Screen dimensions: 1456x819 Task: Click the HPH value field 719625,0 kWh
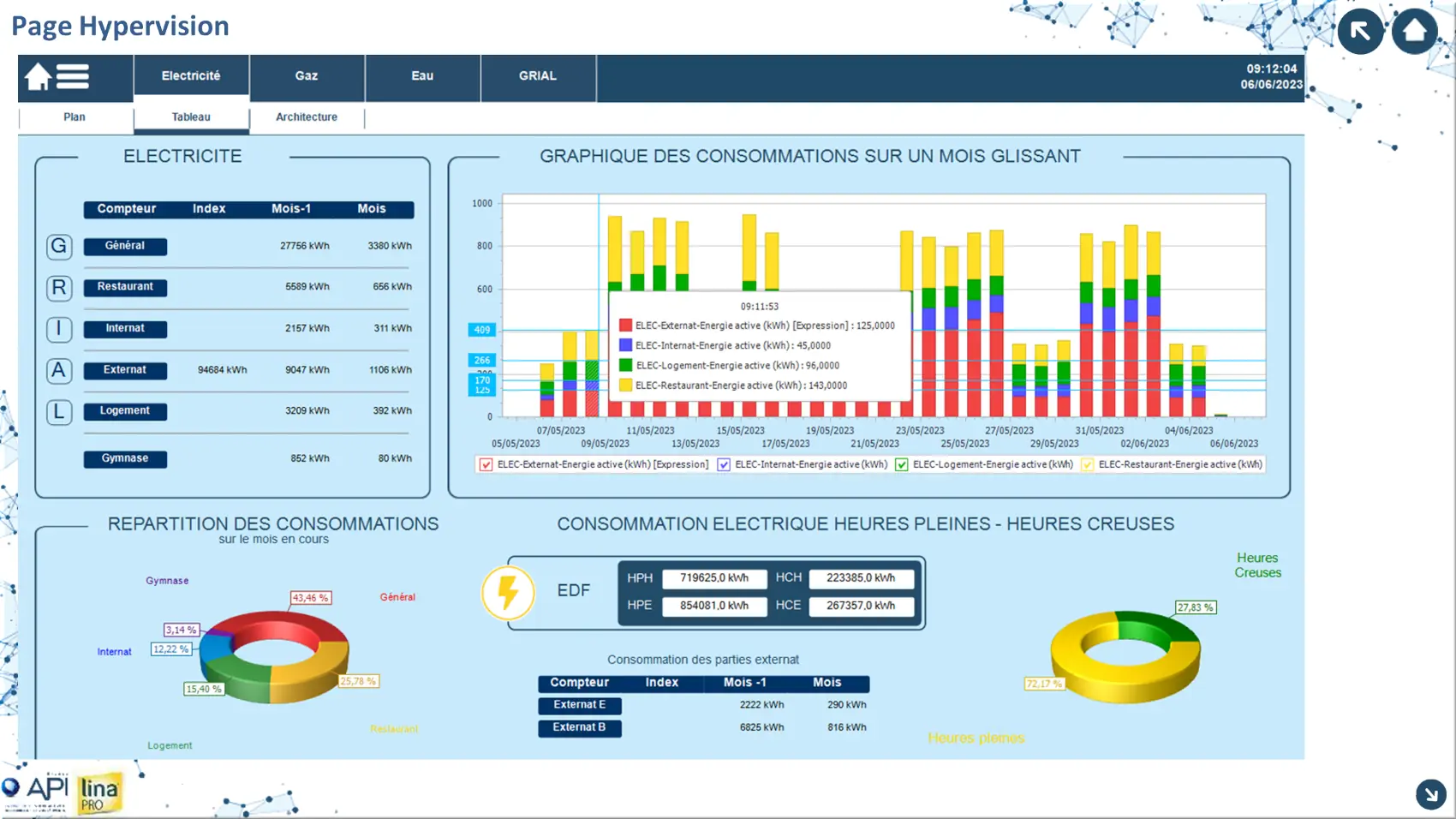[714, 578]
